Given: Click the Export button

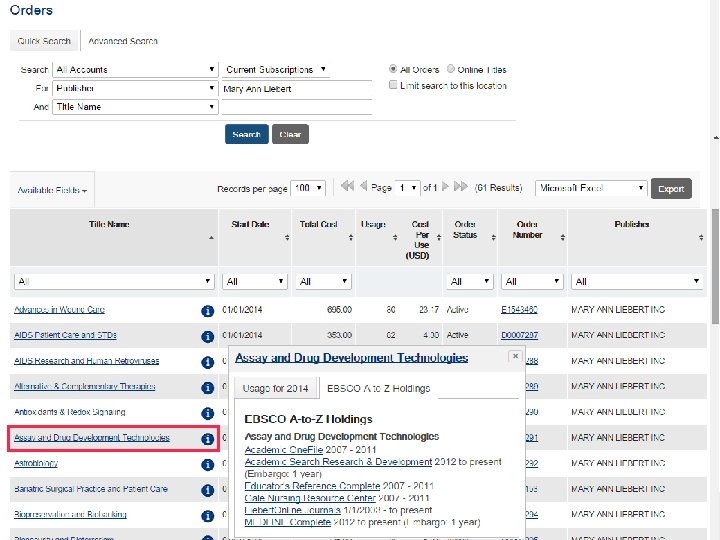Looking at the screenshot, I should [x=671, y=189].
